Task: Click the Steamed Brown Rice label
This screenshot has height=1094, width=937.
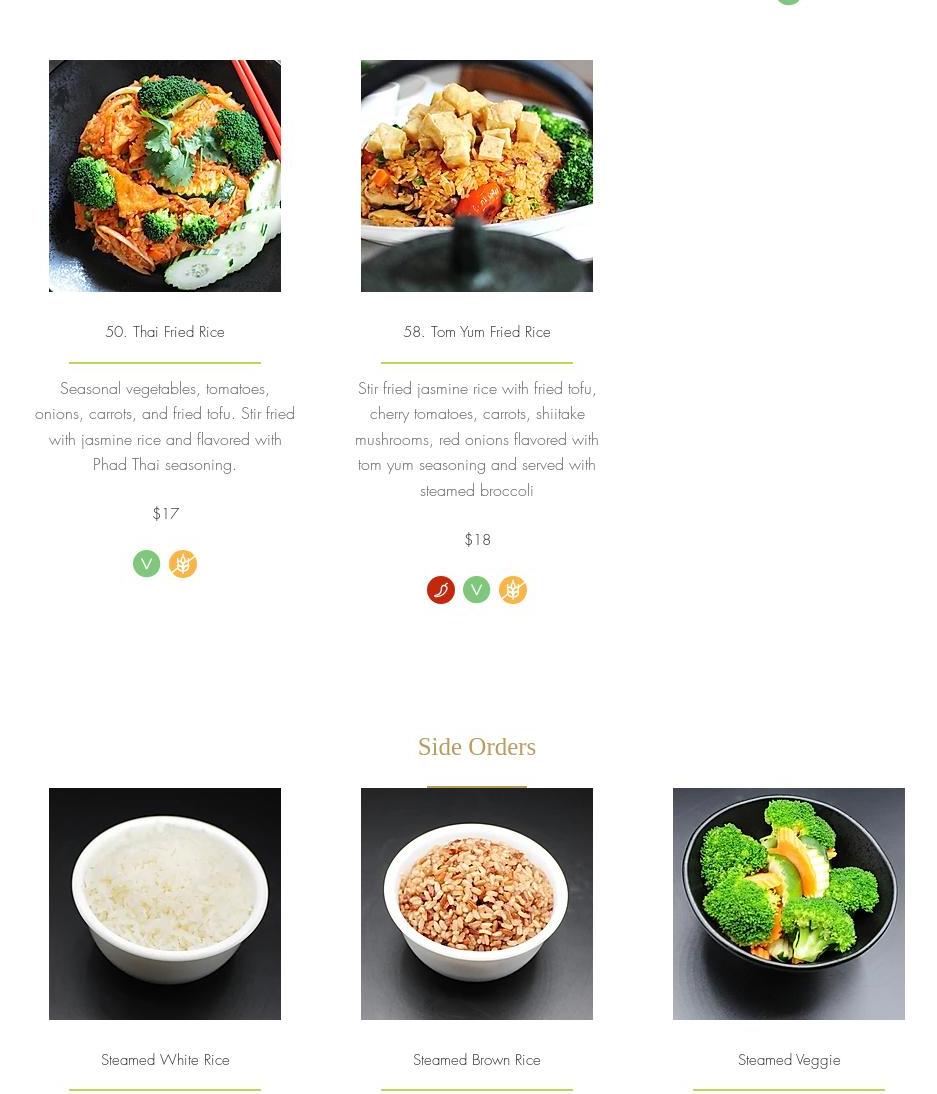Action: [x=477, y=1060]
